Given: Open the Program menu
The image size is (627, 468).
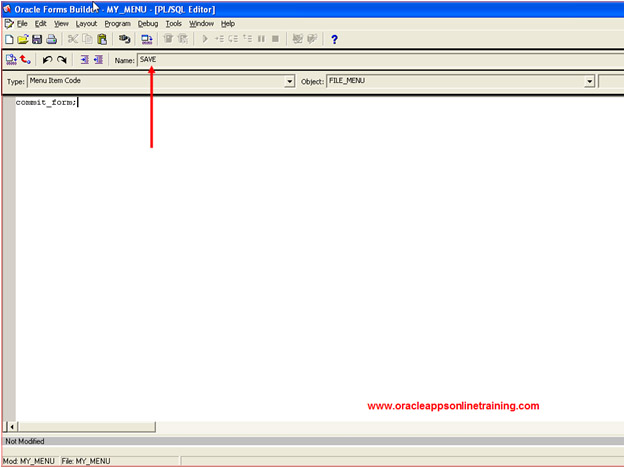Looking at the screenshot, I should [x=117, y=23].
